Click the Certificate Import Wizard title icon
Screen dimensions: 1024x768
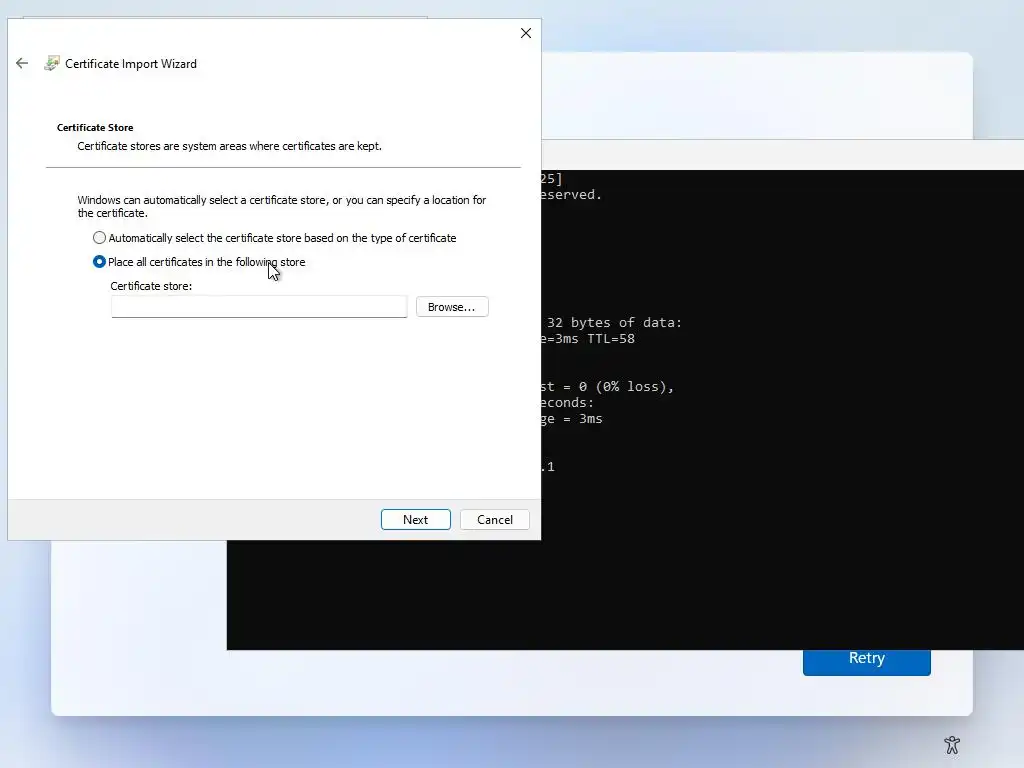coord(52,63)
